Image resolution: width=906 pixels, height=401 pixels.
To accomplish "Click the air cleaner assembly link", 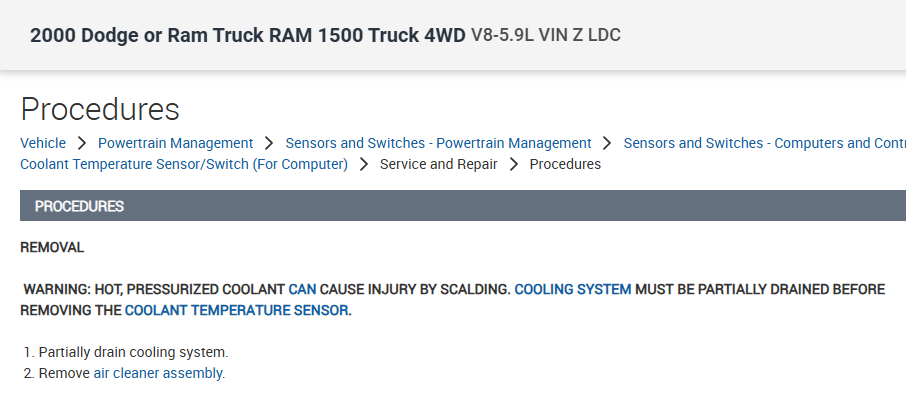I will coord(159,373).
